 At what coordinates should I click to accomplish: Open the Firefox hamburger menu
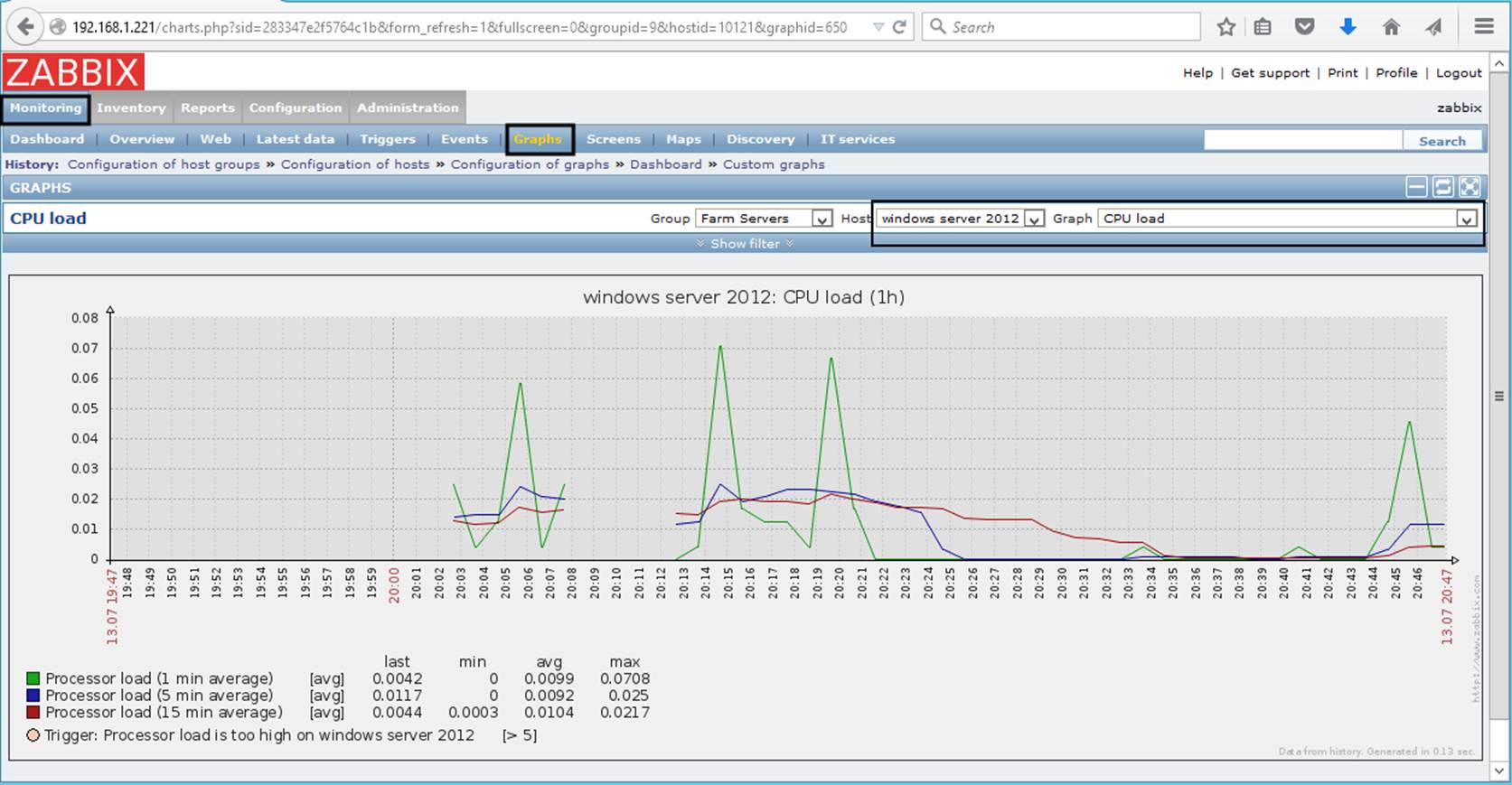coord(1483,27)
